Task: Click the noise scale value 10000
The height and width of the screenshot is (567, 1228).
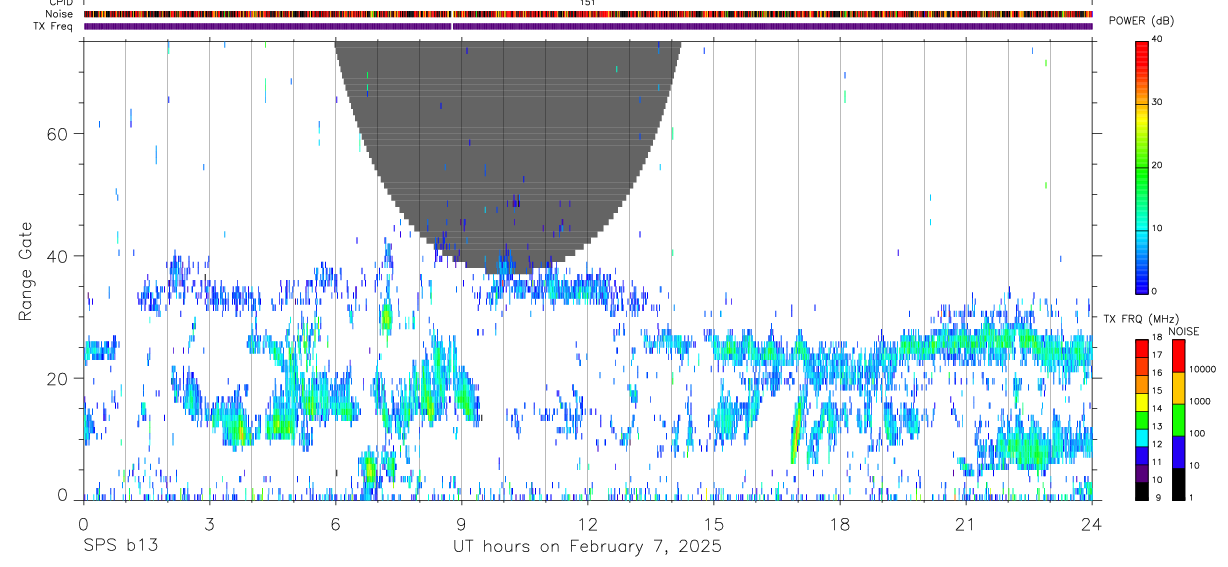Action: click(1202, 369)
